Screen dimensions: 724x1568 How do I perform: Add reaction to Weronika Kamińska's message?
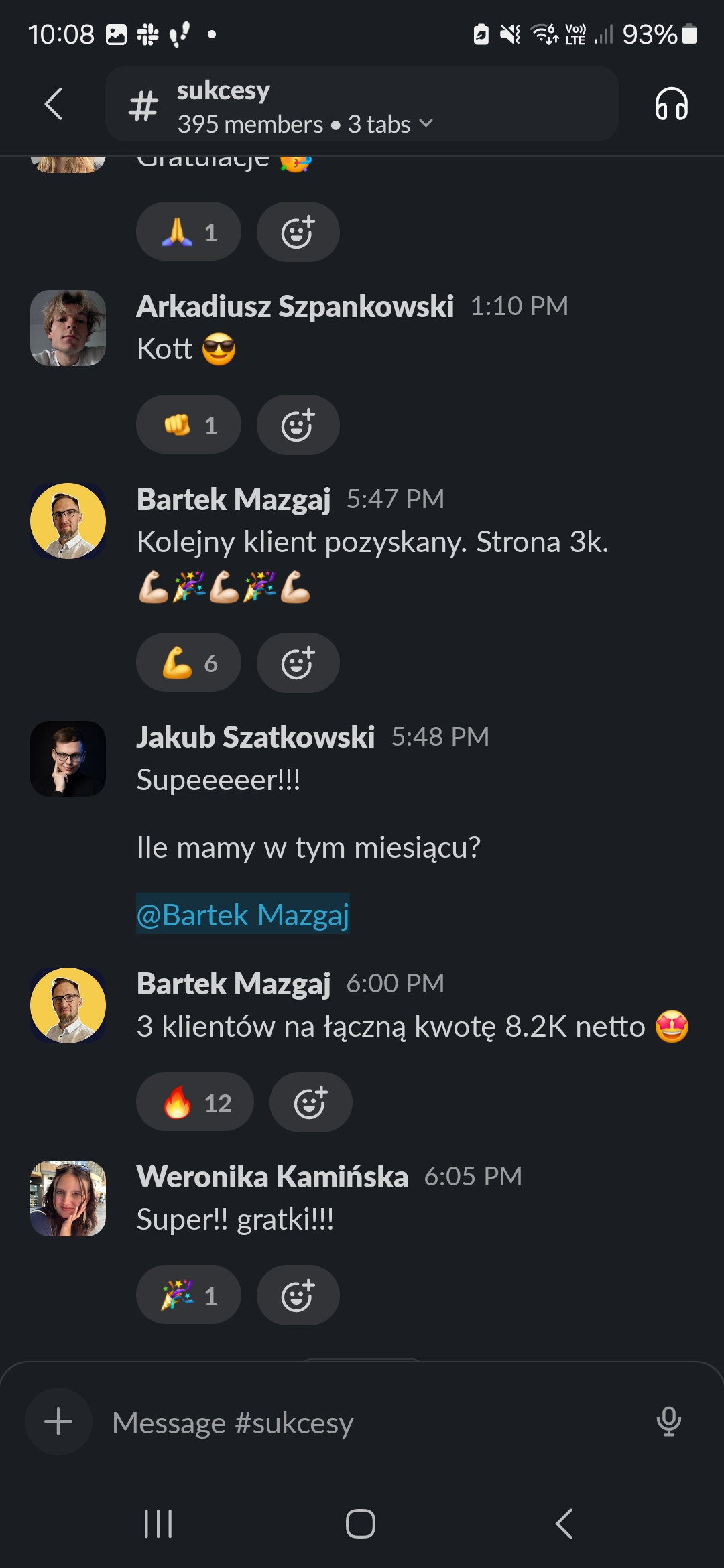[x=298, y=1295]
